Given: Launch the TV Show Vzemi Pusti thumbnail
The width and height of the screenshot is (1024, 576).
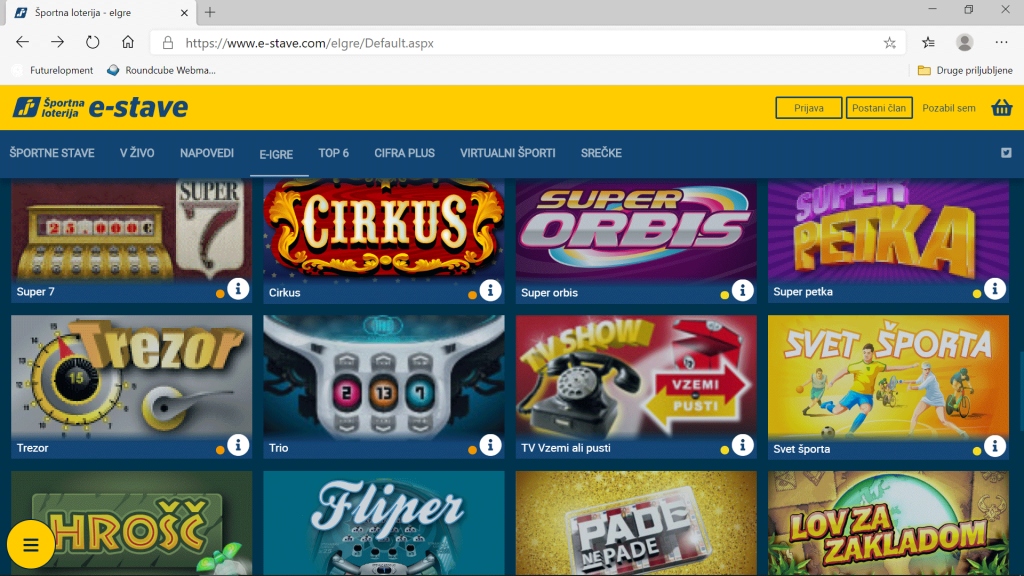Looking at the screenshot, I should coord(636,376).
